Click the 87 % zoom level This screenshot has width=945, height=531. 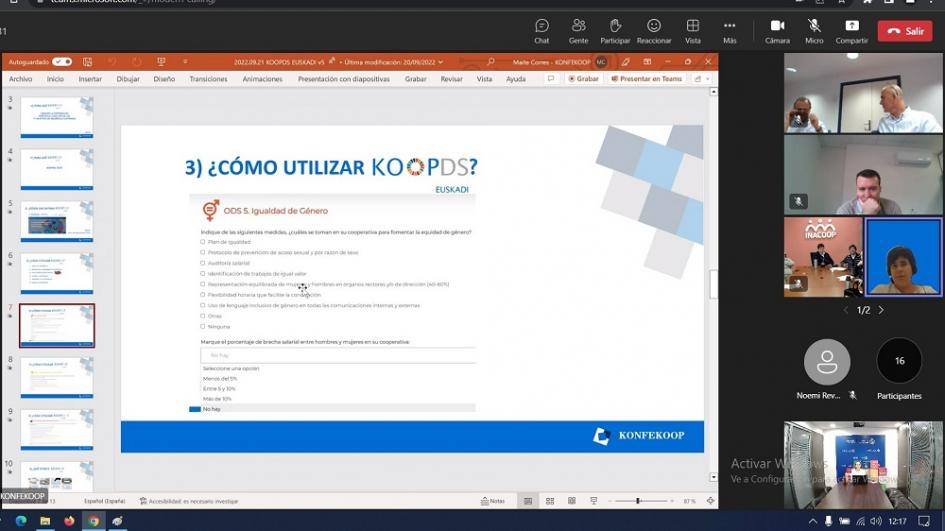click(x=689, y=501)
